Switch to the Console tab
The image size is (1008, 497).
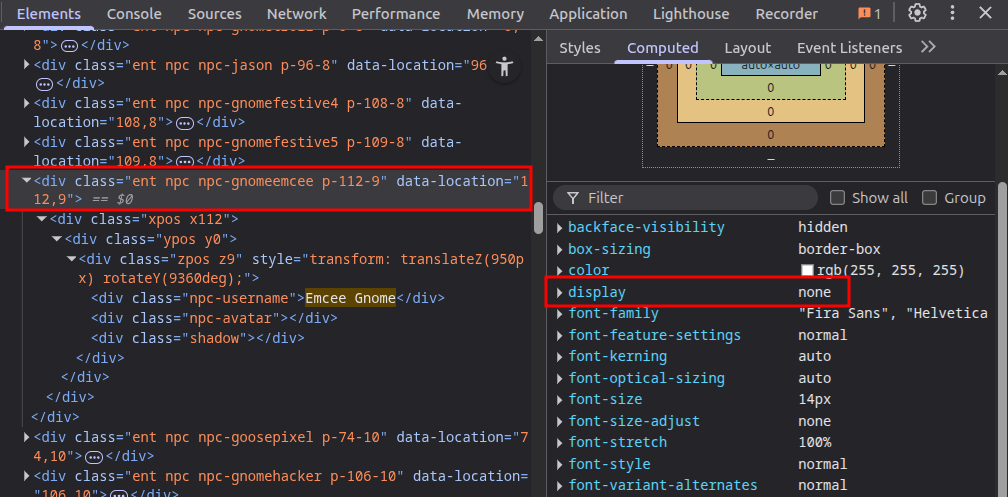134,14
